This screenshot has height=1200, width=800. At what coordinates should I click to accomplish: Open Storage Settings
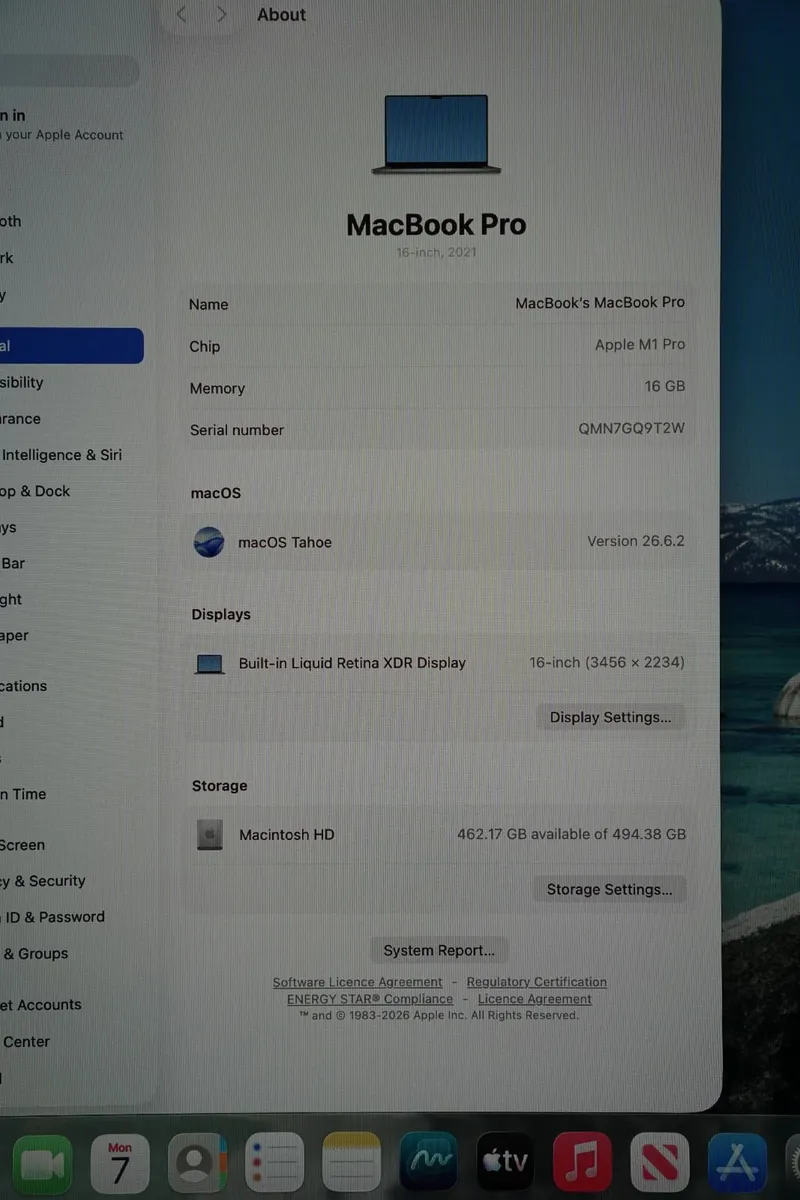(610, 889)
